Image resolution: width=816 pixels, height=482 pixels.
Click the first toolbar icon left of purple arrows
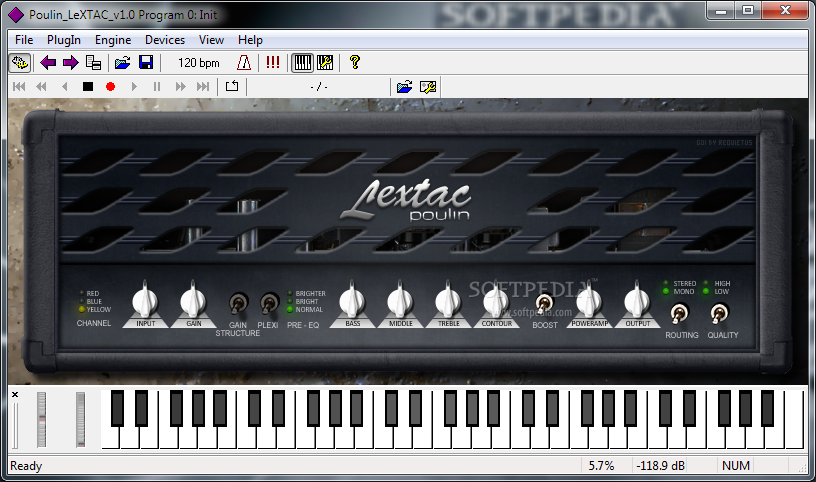coord(20,63)
